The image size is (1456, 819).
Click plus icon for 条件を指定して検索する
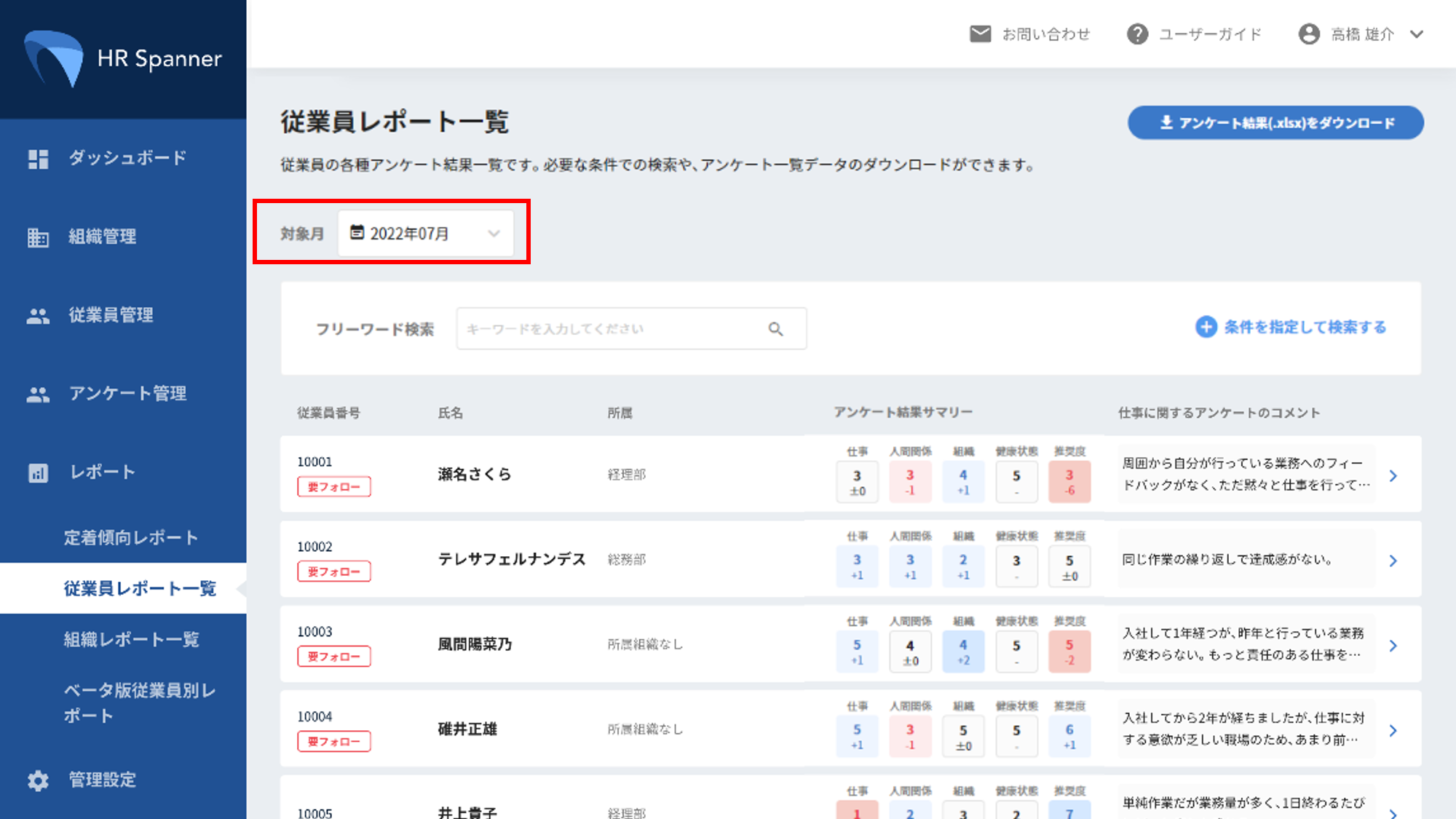[x=1206, y=327]
